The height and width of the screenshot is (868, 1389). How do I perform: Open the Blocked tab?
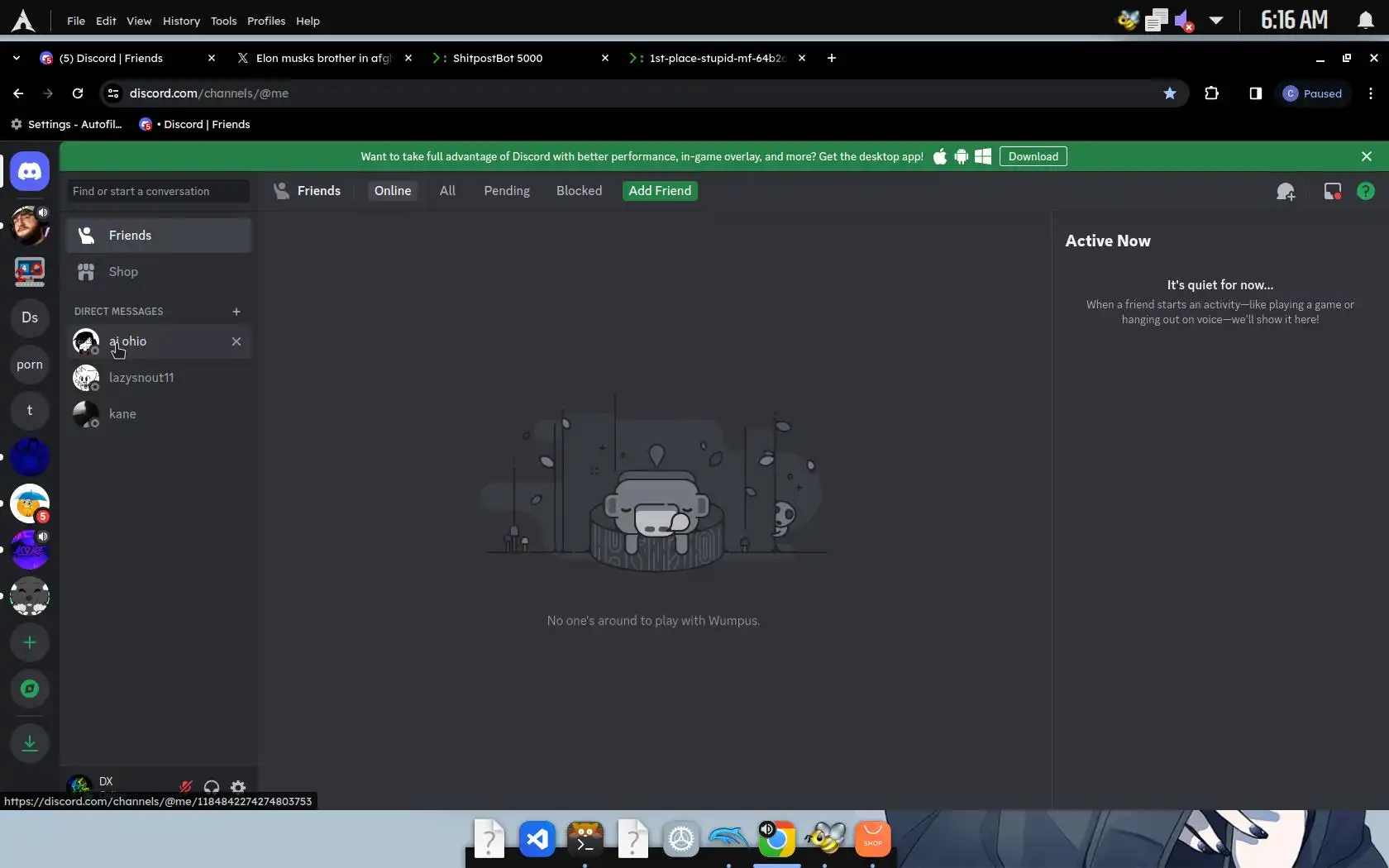point(579,191)
